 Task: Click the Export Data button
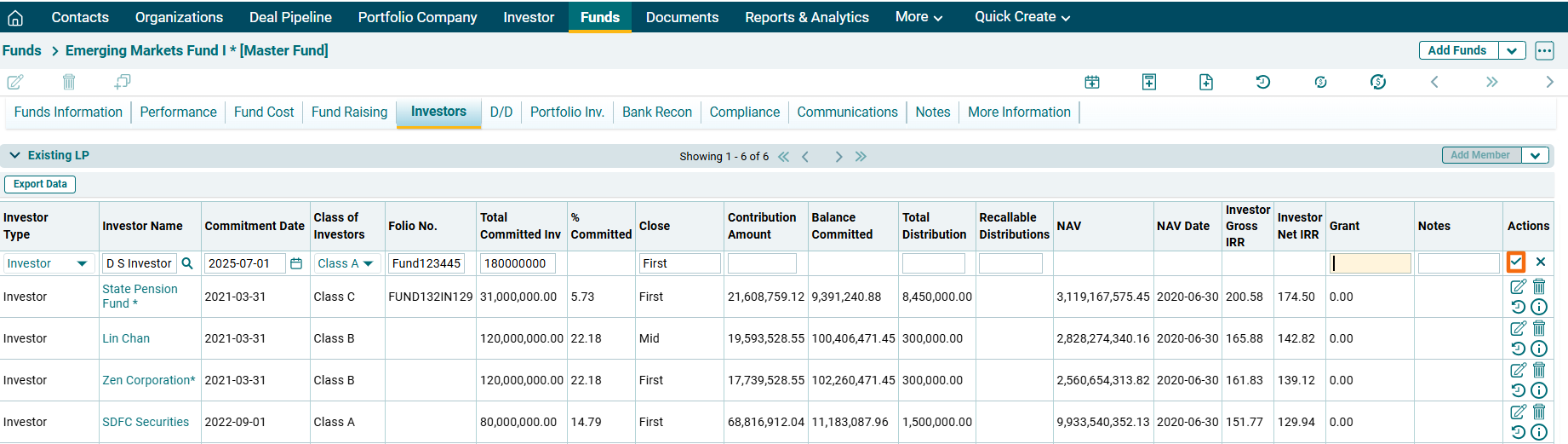(40, 184)
